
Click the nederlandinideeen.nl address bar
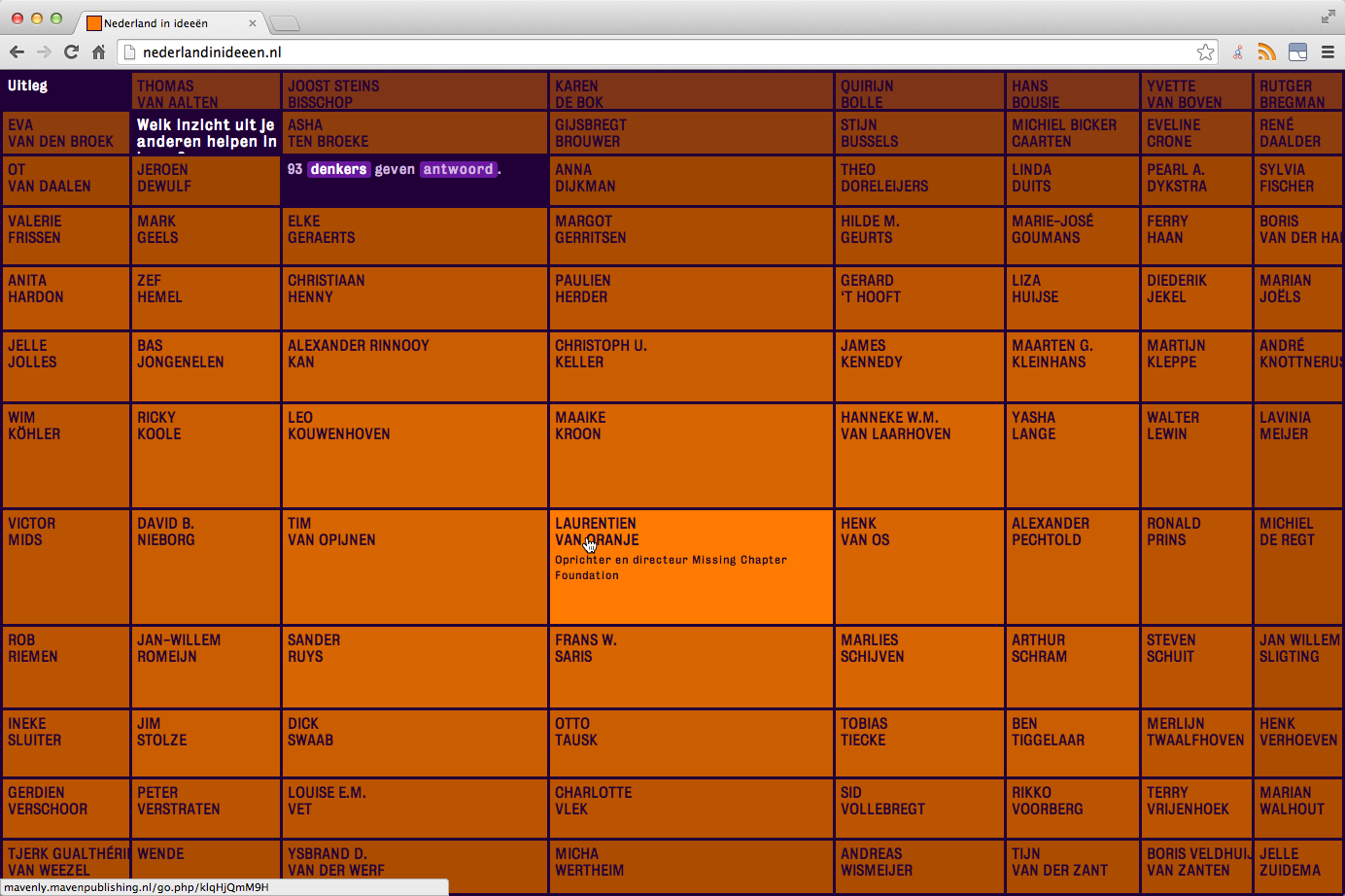661,52
